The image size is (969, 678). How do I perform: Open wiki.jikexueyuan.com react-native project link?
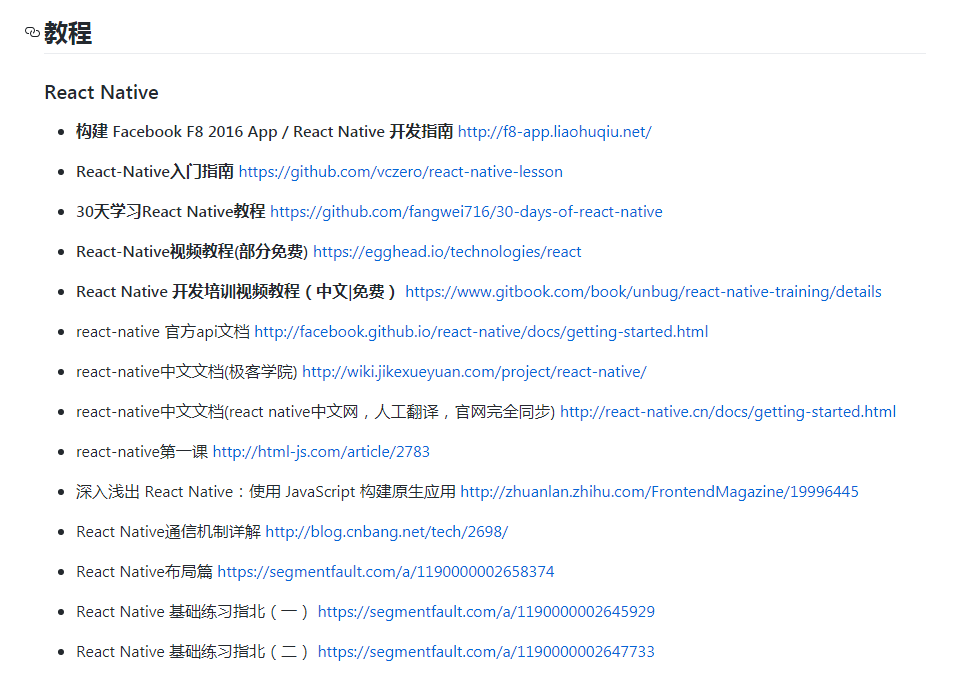(474, 372)
